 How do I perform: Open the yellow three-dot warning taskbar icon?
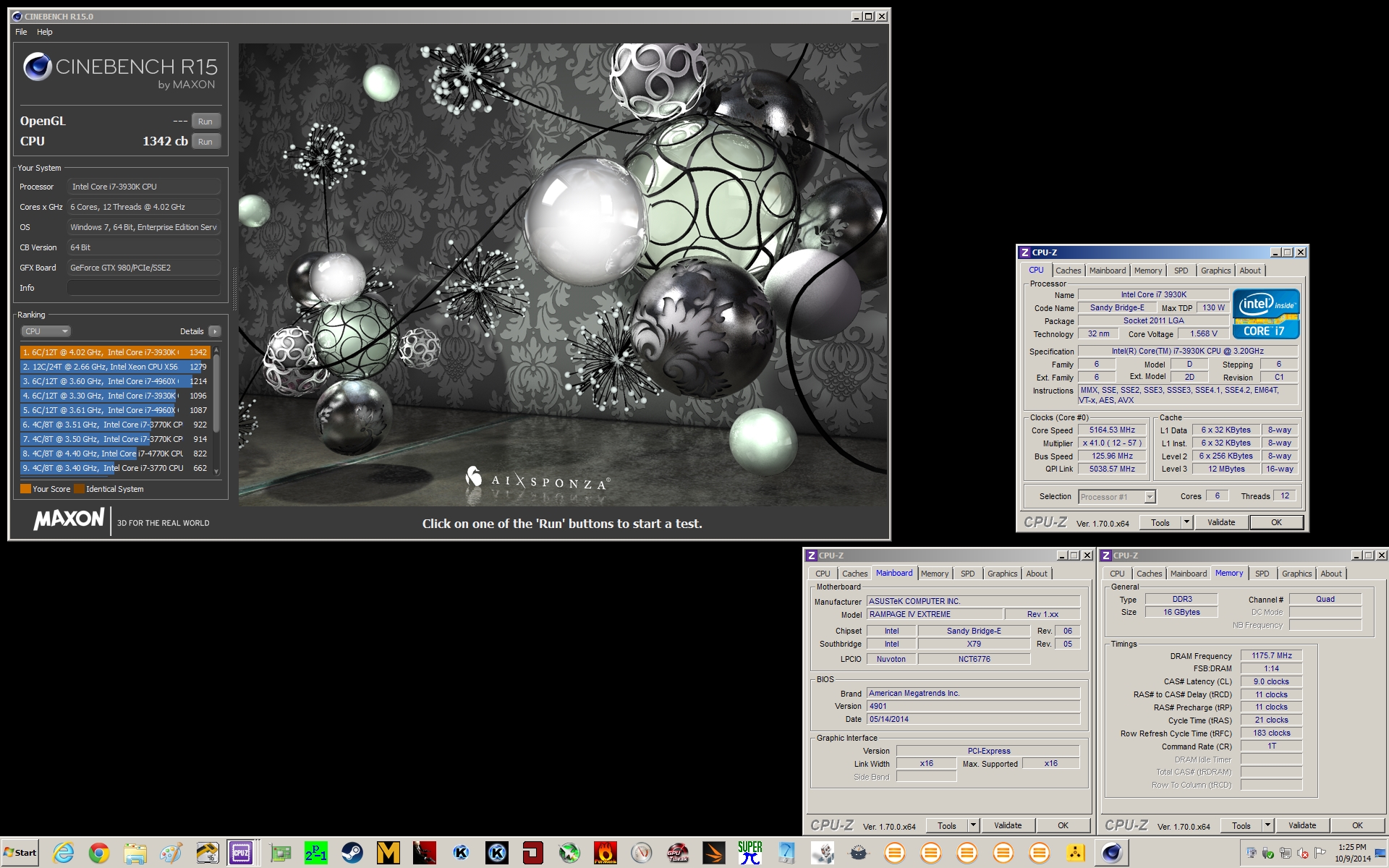point(1076,854)
